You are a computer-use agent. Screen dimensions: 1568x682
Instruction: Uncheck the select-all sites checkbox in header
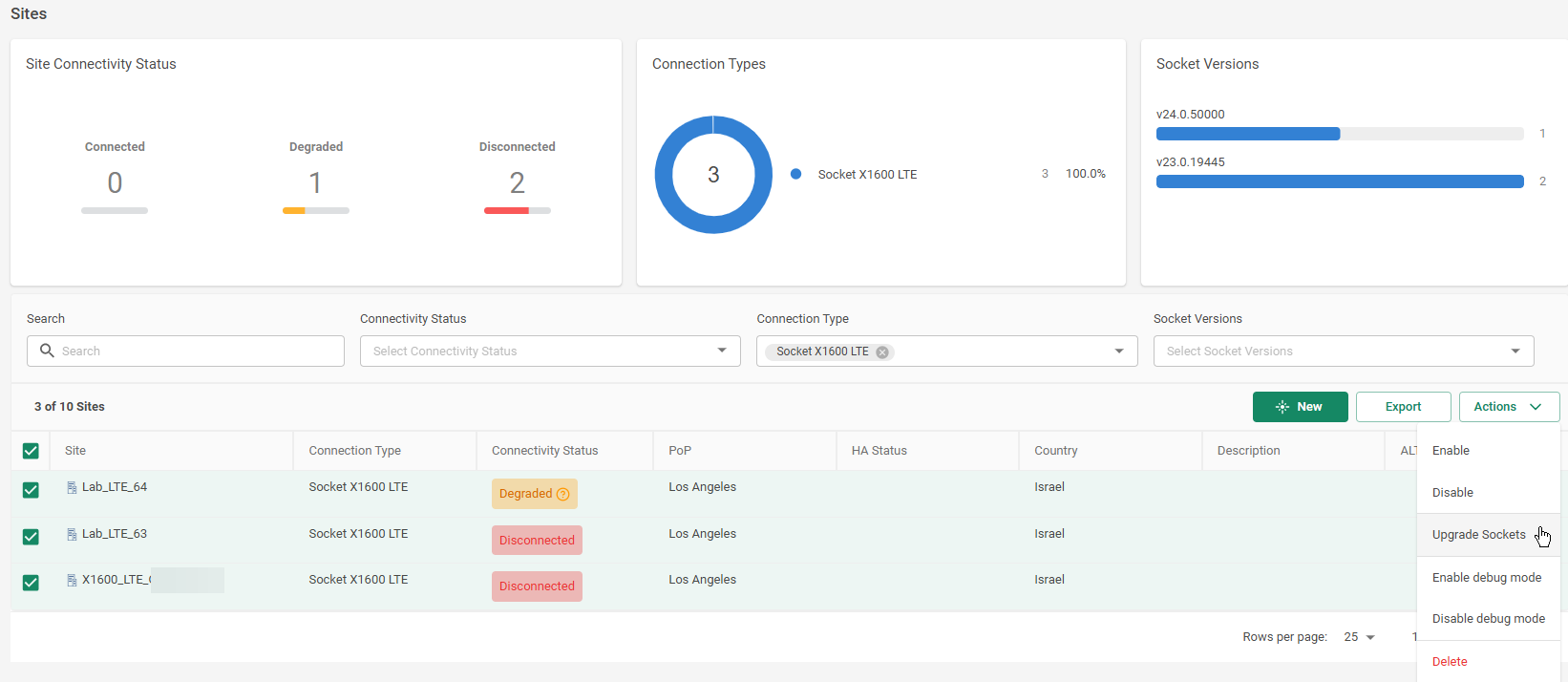pyautogui.click(x=31, y=451)
